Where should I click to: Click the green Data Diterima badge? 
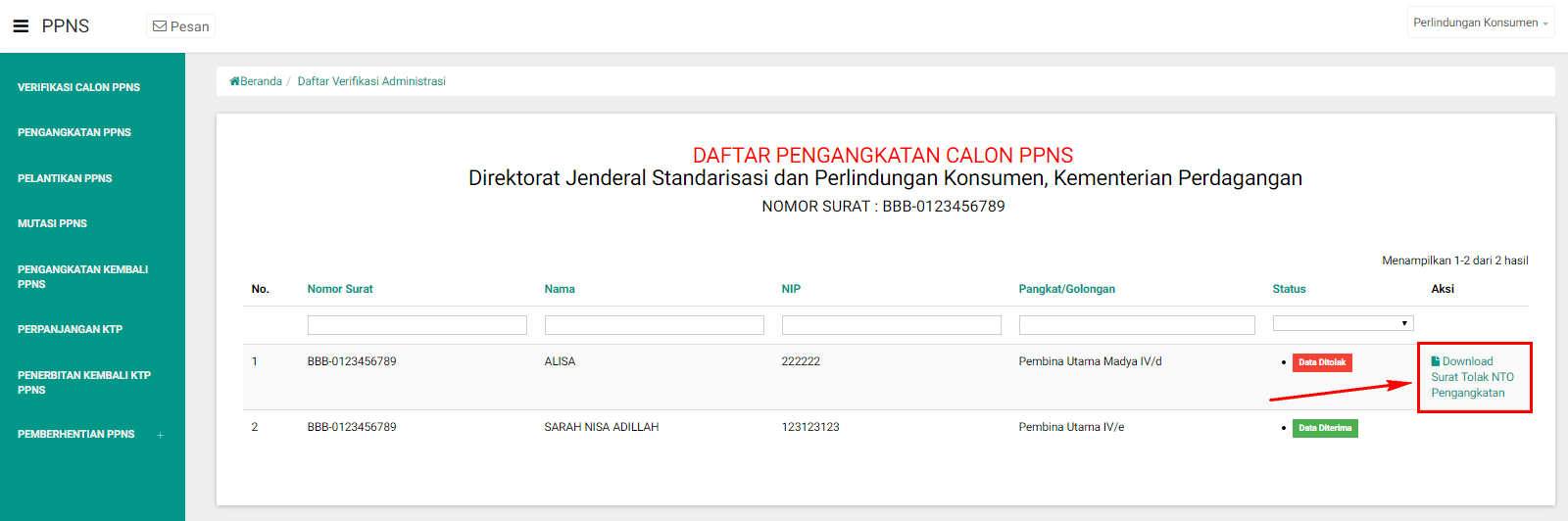tap(1325, 428)
